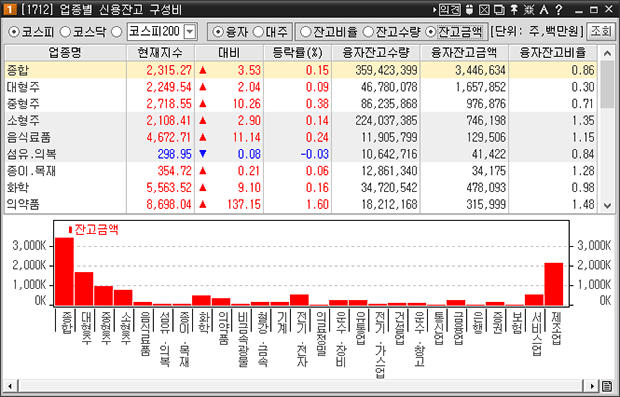This screenshot has width=620, height=397.
Task: Sort by the 융자잔고금액 column header
Action: click(x=464, y=53)
